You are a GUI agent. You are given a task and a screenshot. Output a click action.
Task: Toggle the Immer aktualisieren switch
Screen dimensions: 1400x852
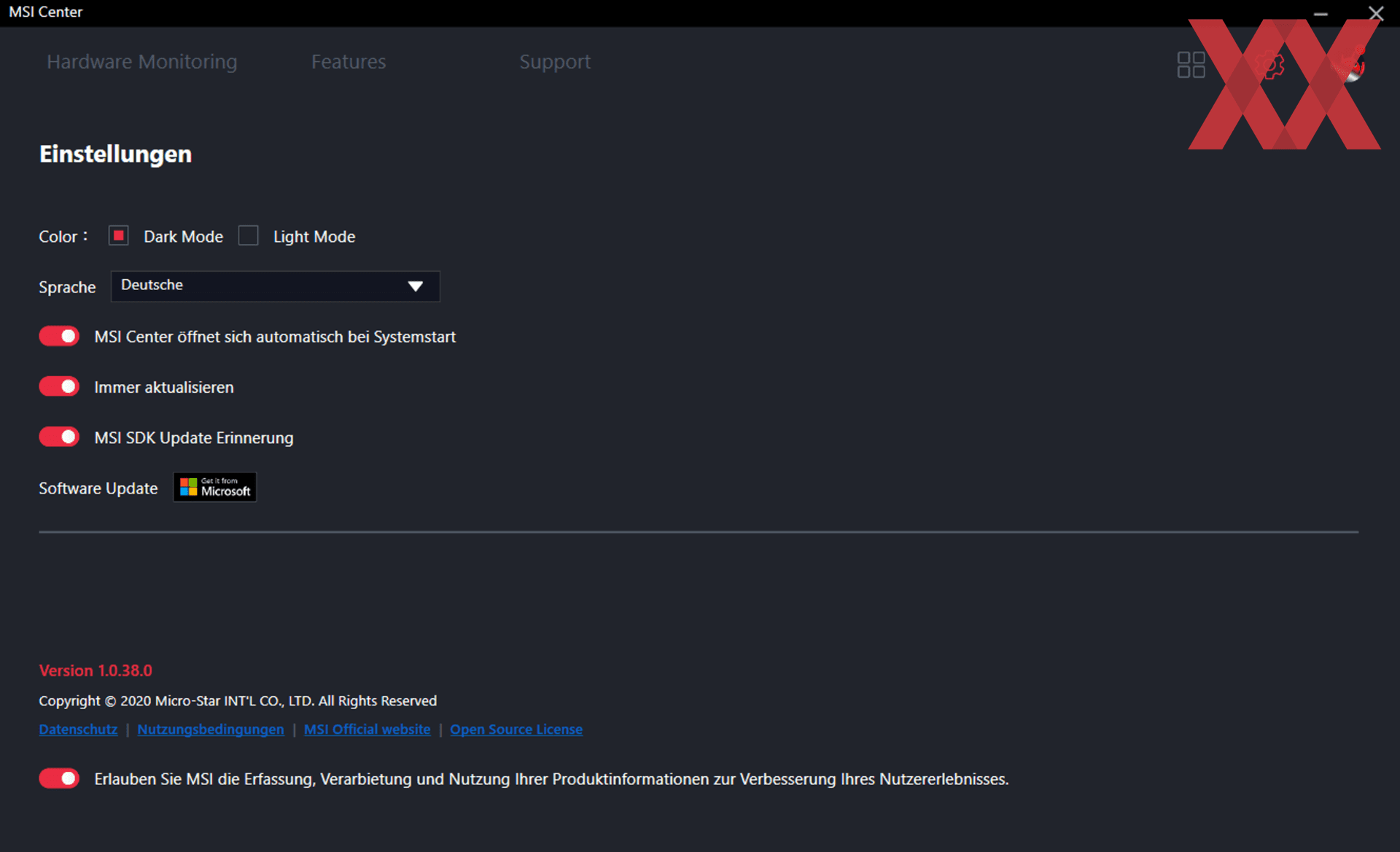(x=59, y=386)
